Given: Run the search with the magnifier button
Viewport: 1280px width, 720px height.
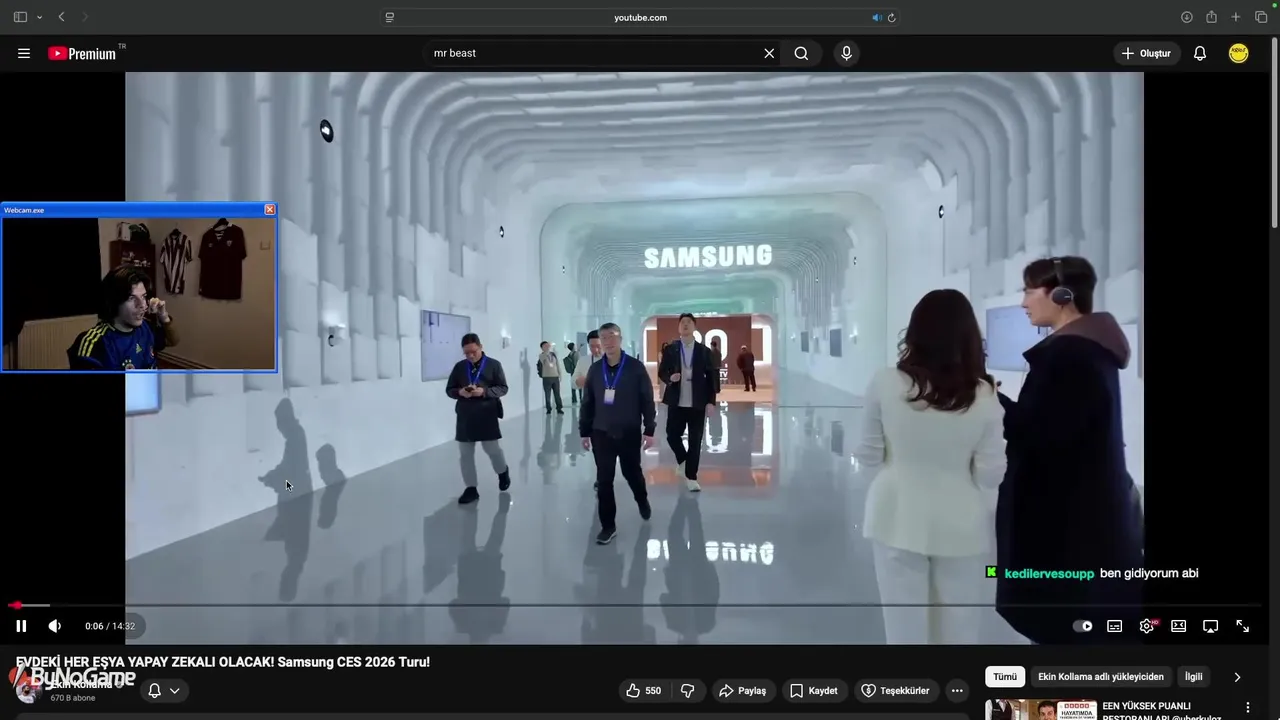Looking at the screenshot, I should (x=801, y=53).
